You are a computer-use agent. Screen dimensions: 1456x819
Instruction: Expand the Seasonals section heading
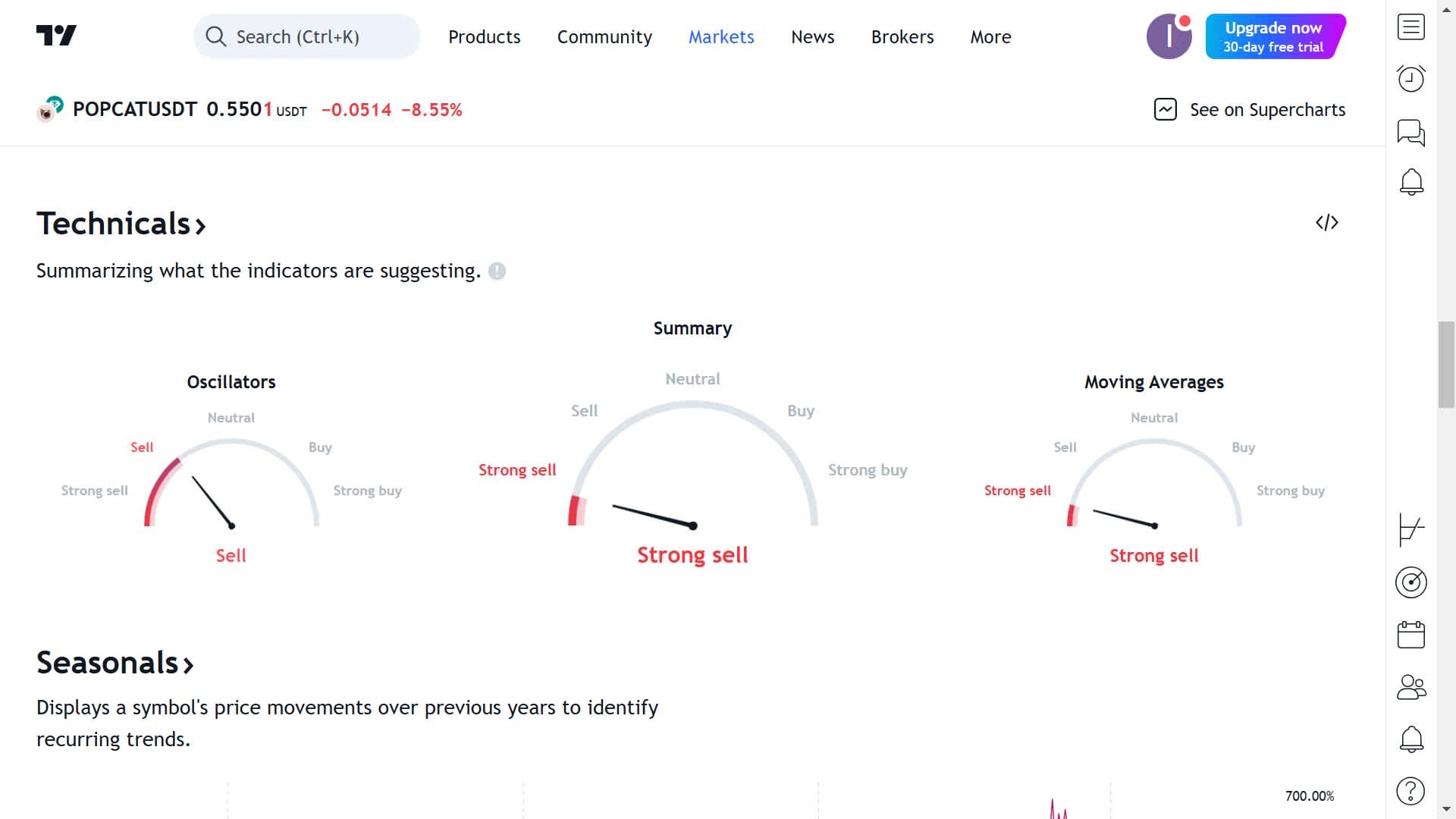click(115, 663)
